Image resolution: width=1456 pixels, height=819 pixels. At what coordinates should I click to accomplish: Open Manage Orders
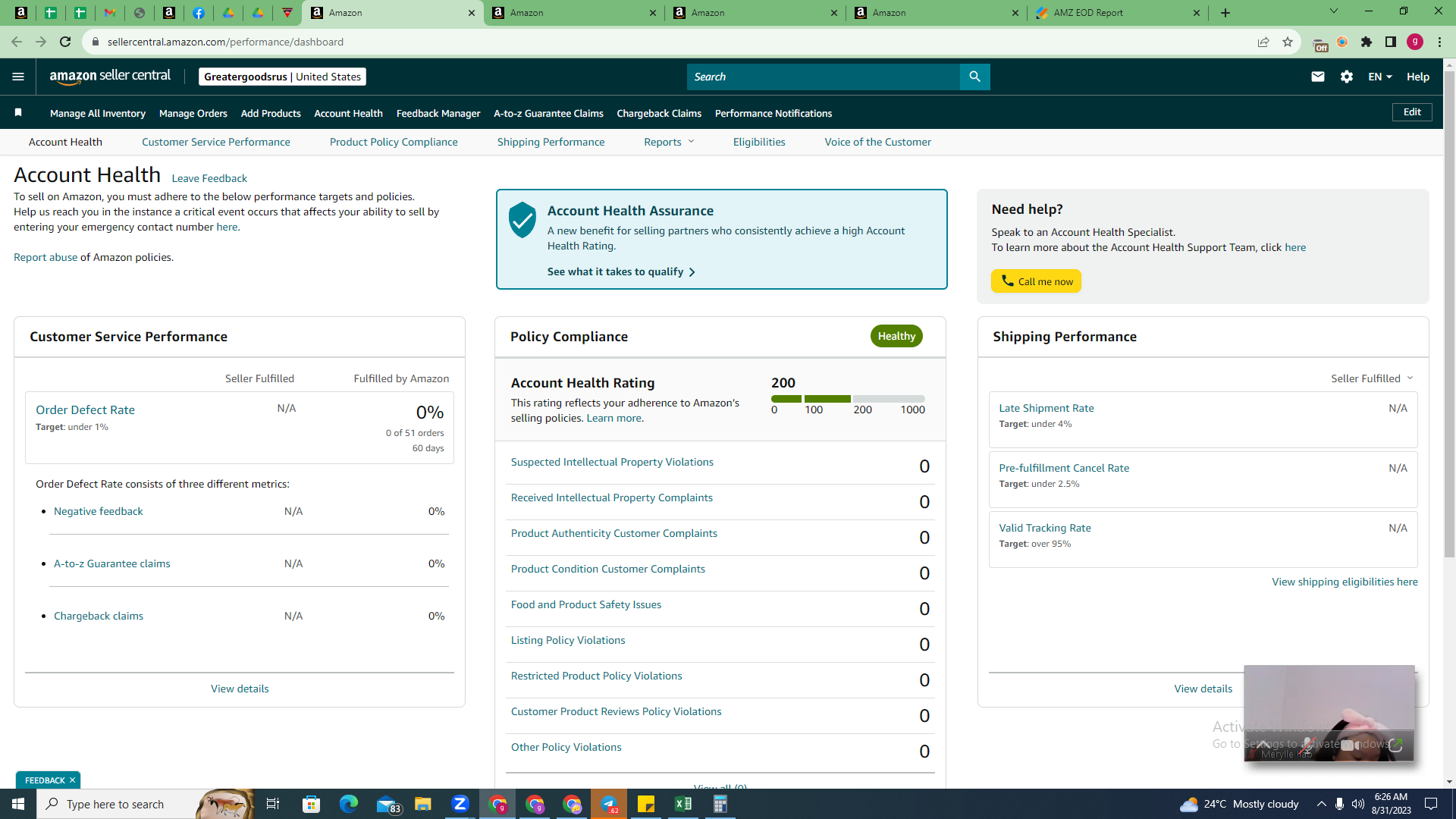[193, 113]
